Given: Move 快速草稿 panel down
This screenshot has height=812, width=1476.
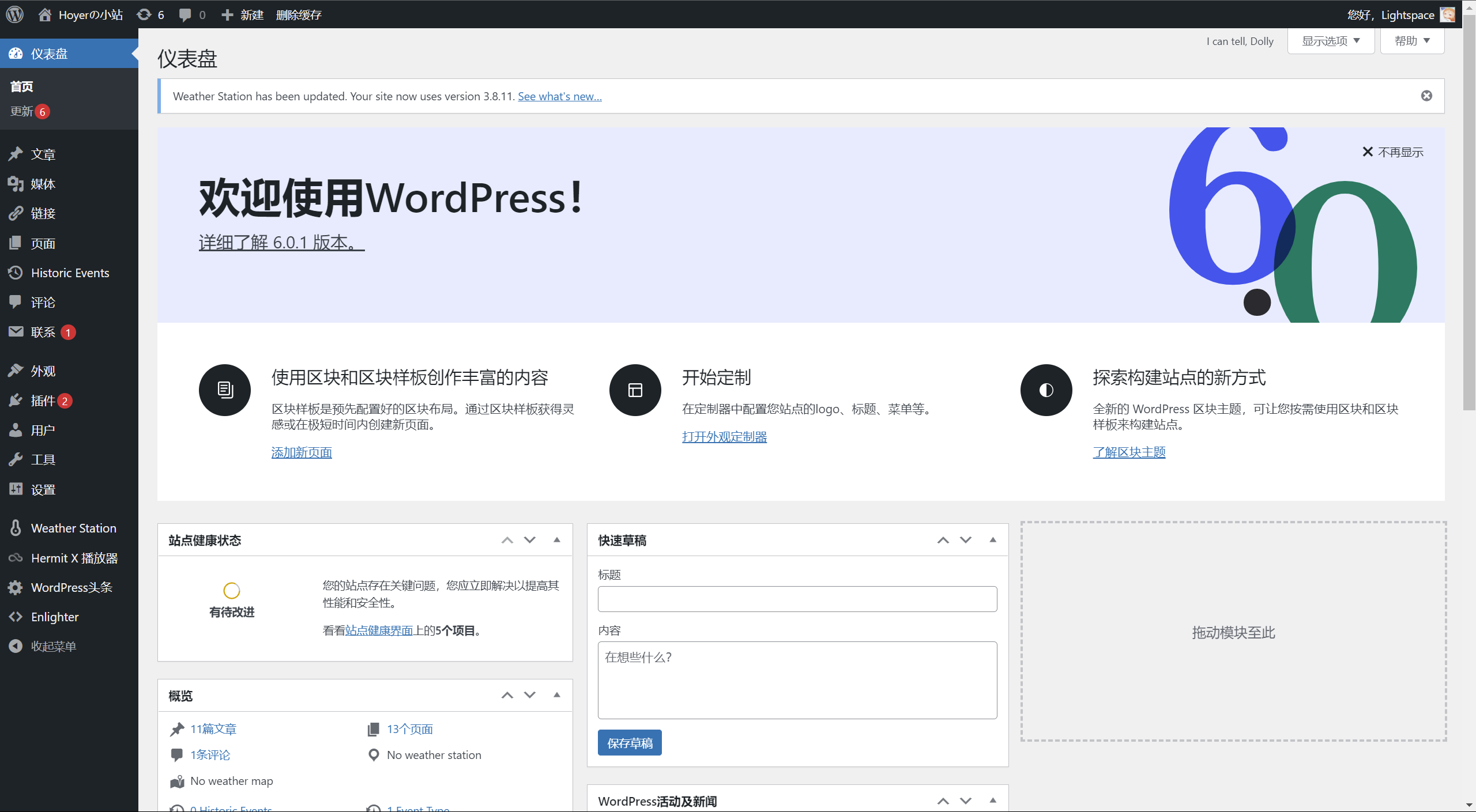Looking at the screenshot, I should point(965,540).
